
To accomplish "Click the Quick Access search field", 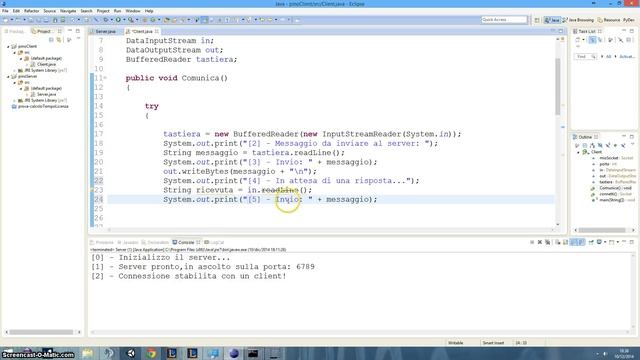I will point(504,20).
